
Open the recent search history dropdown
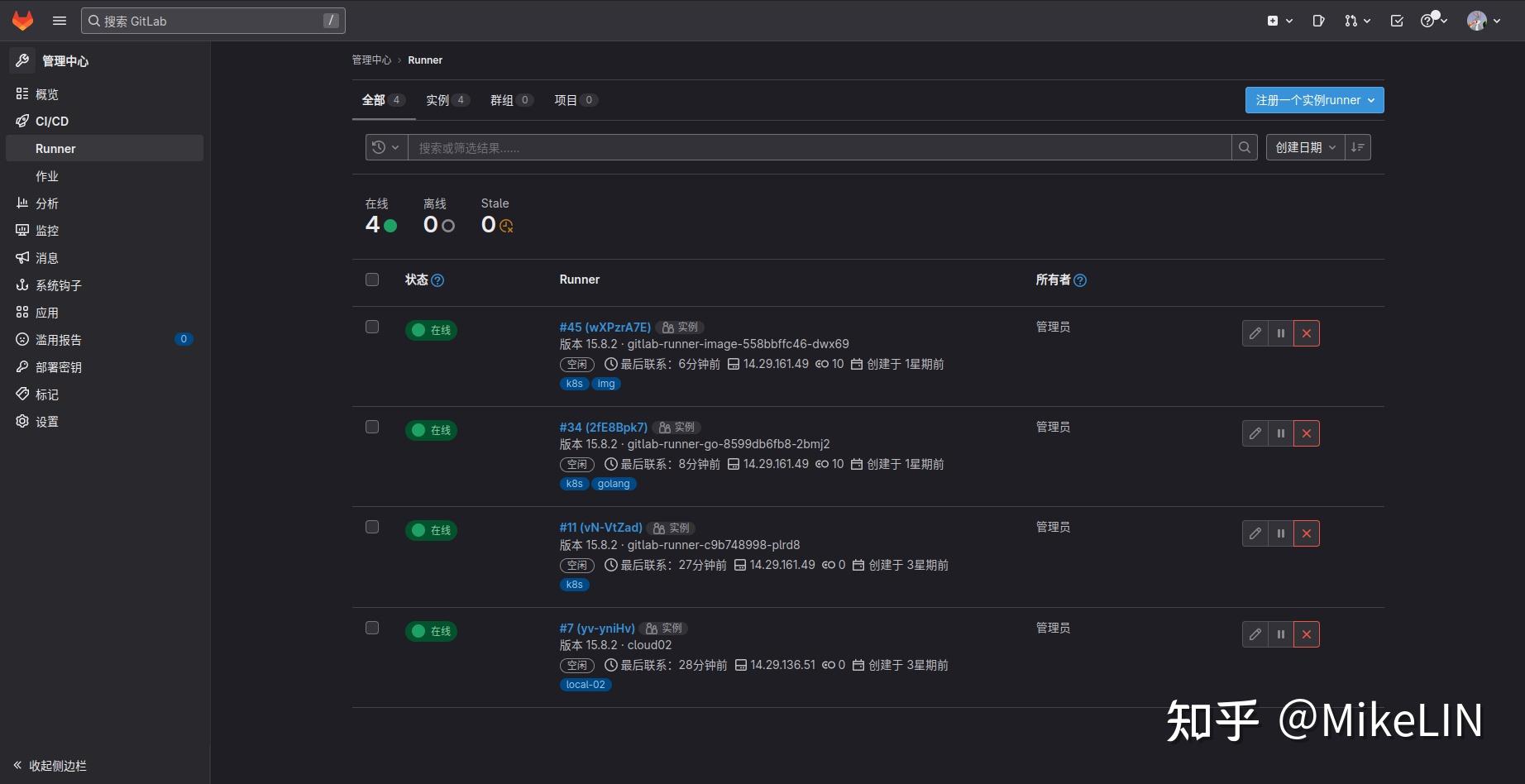click(x=385, y=146)
